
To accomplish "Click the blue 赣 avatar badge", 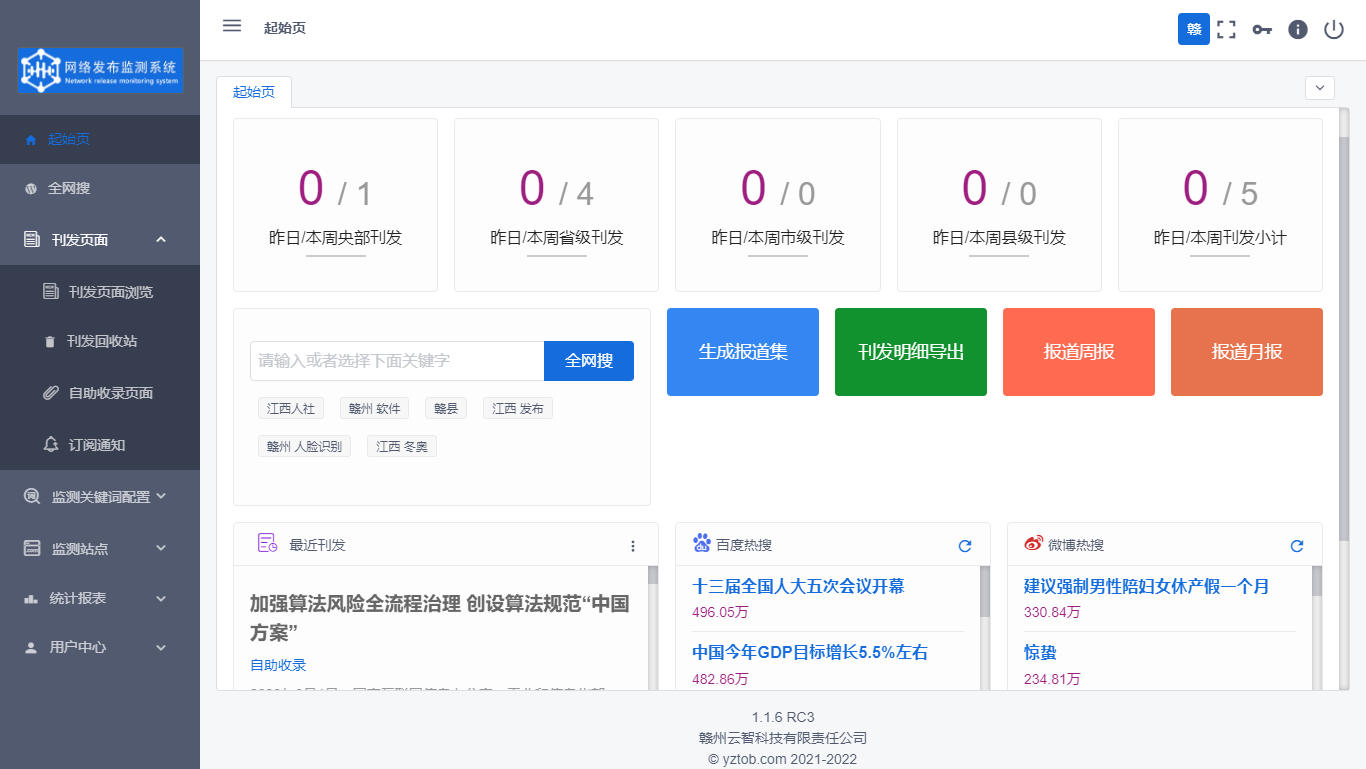I will 1194,29.
